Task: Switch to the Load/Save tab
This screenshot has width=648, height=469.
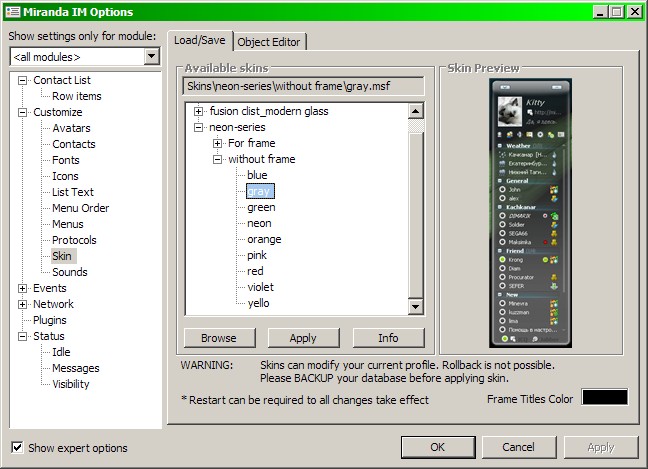Action: click(200, 40)
